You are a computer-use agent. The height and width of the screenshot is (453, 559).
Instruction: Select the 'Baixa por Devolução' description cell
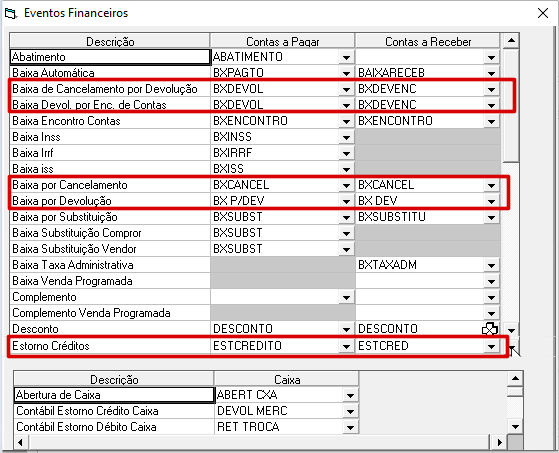tap(110, 201)
